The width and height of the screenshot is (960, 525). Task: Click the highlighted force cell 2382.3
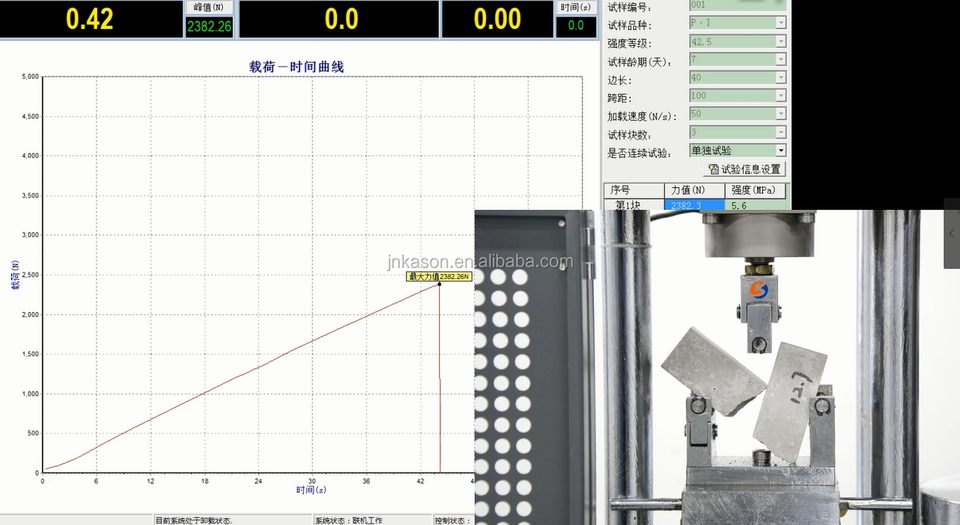[x=694, y=205]
